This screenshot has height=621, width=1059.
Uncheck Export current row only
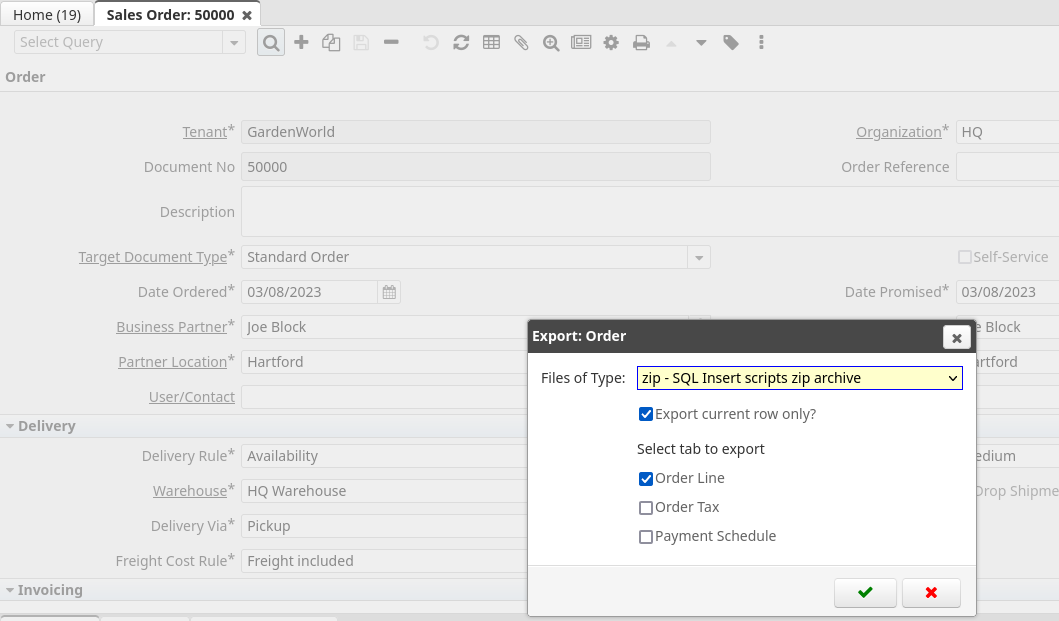(646, 413)
